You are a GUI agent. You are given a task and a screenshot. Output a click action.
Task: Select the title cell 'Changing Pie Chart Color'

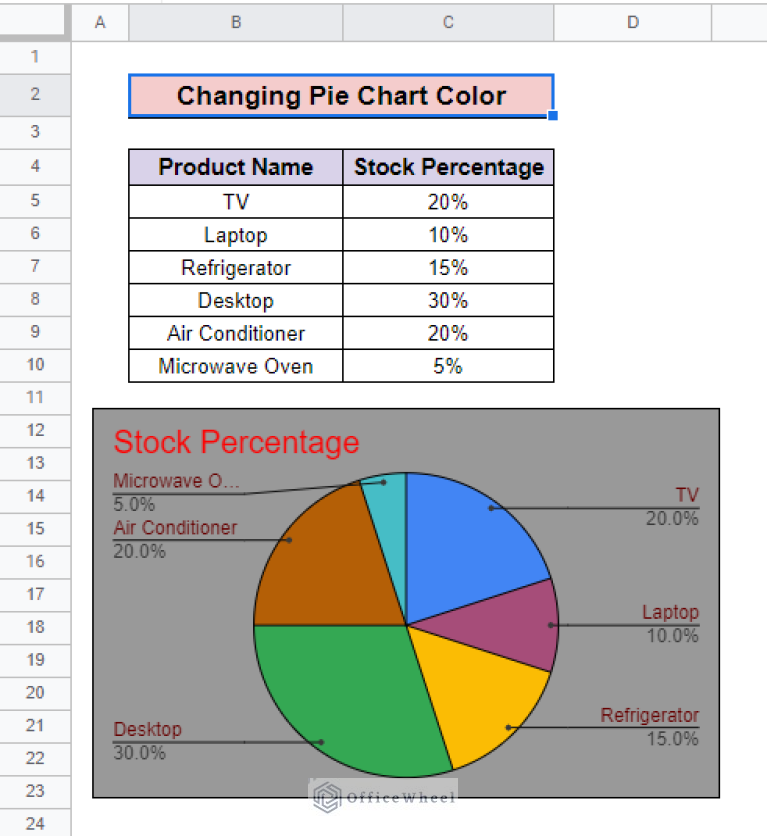pos(340,96)
